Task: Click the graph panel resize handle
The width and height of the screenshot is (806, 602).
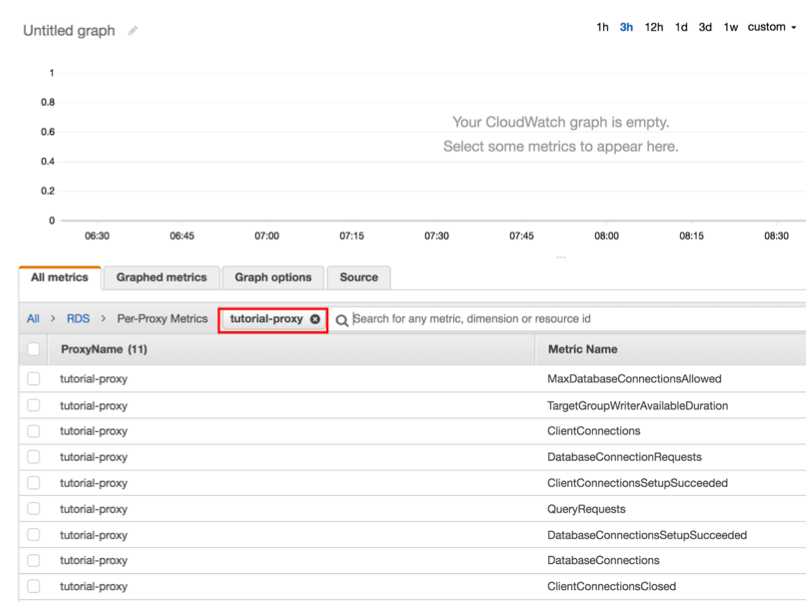Action: [561, 257]
